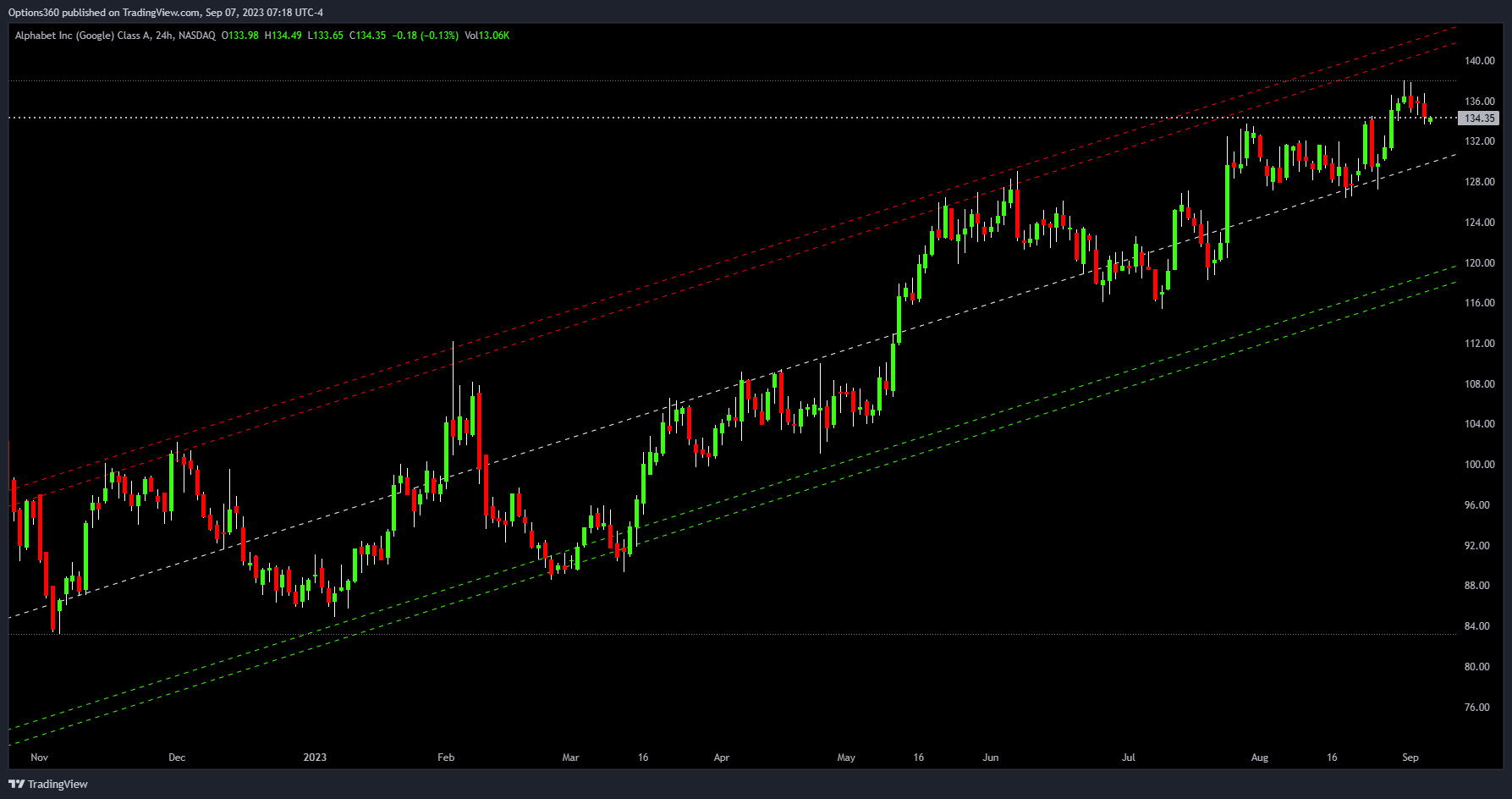Click the Nov label on time axis
The height and width of the screenshot is (799, 1512).
click(x=40, y=758)
